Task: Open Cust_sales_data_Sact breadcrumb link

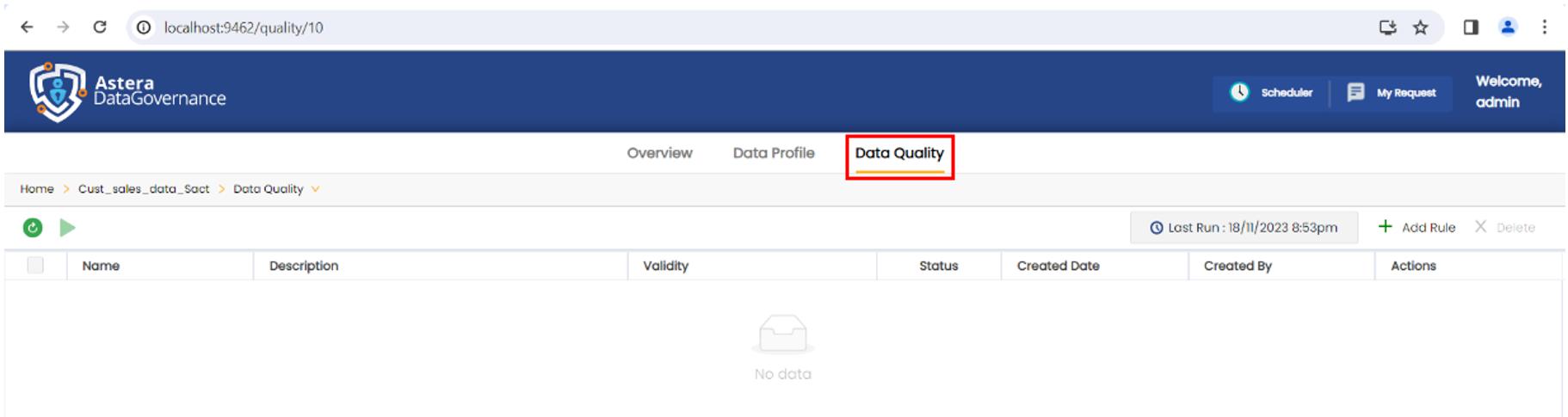Action: (x=144, y=189)
